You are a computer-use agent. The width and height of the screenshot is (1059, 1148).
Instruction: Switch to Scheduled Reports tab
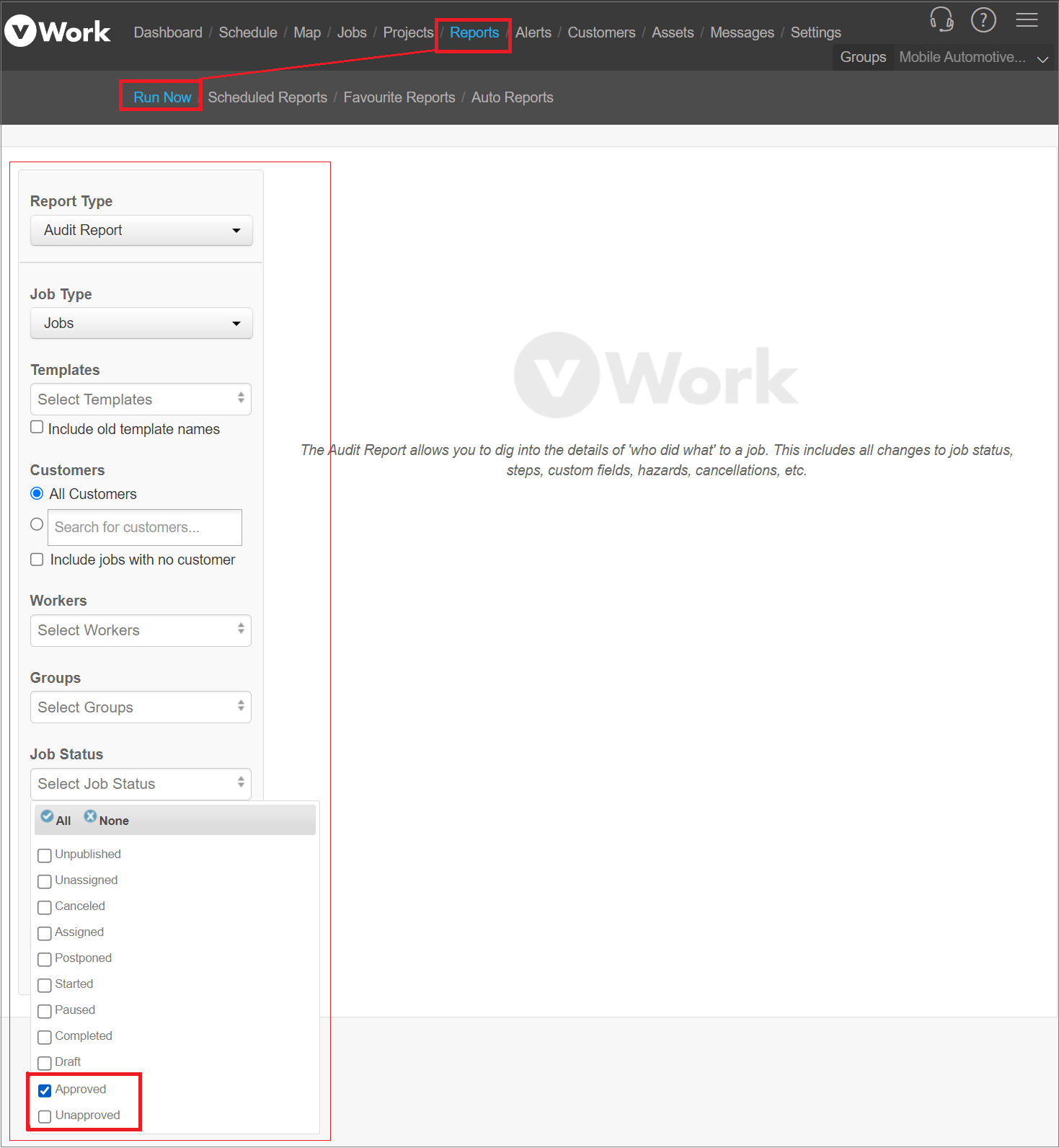point(267,97)
